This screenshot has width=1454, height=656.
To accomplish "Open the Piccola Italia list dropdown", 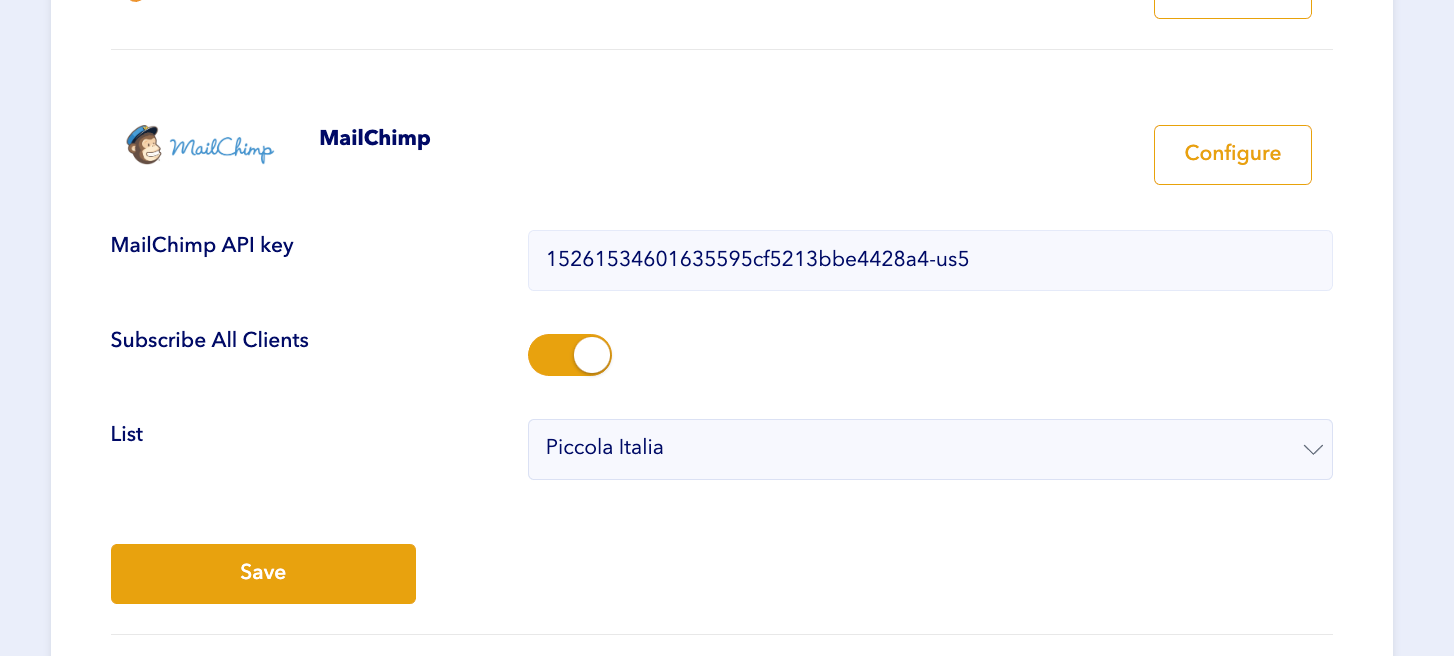I will pyautogui.click(x=929, y=449).
